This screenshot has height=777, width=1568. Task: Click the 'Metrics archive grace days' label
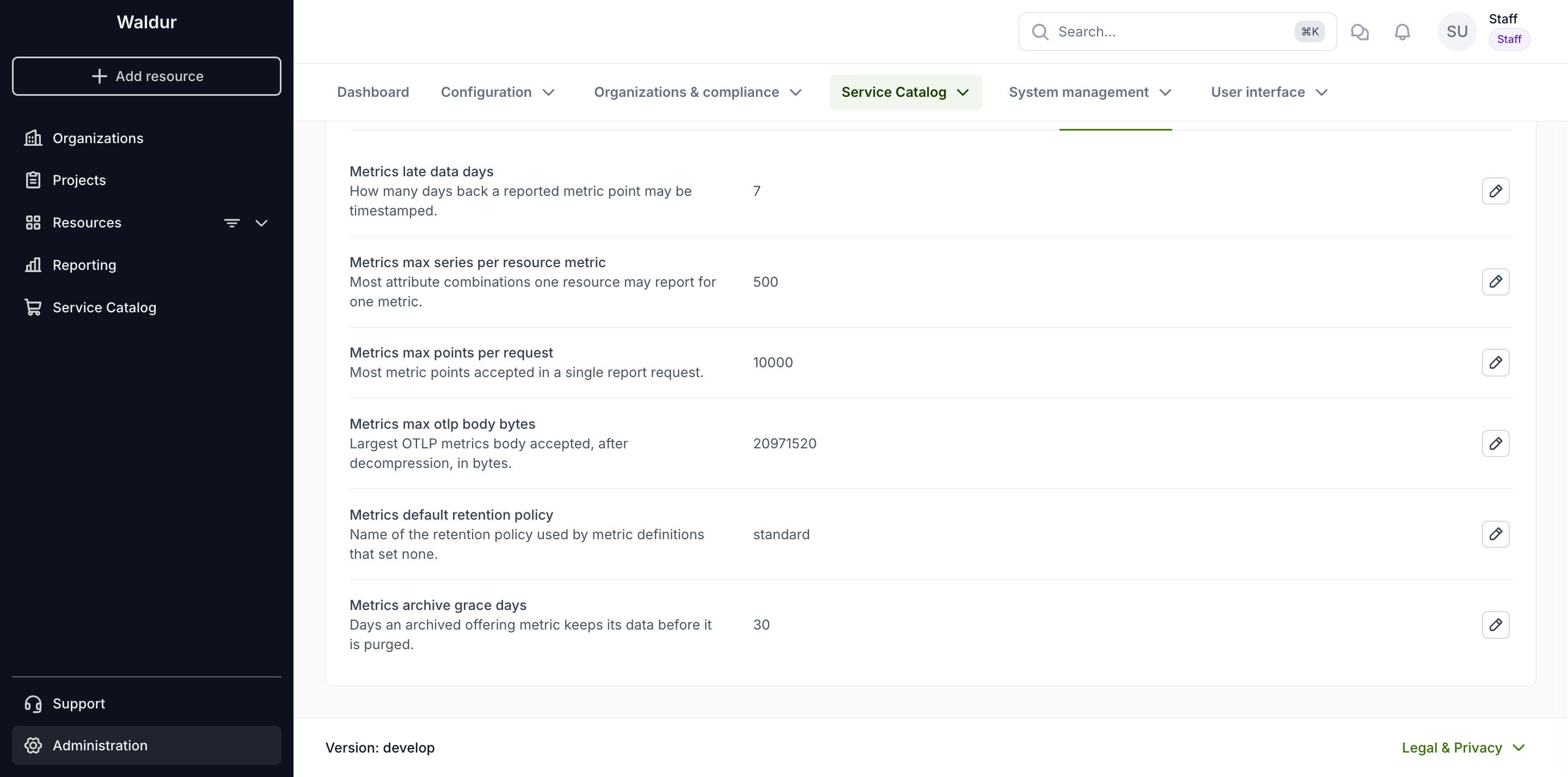pyautogui.click(x=438, y=606)
